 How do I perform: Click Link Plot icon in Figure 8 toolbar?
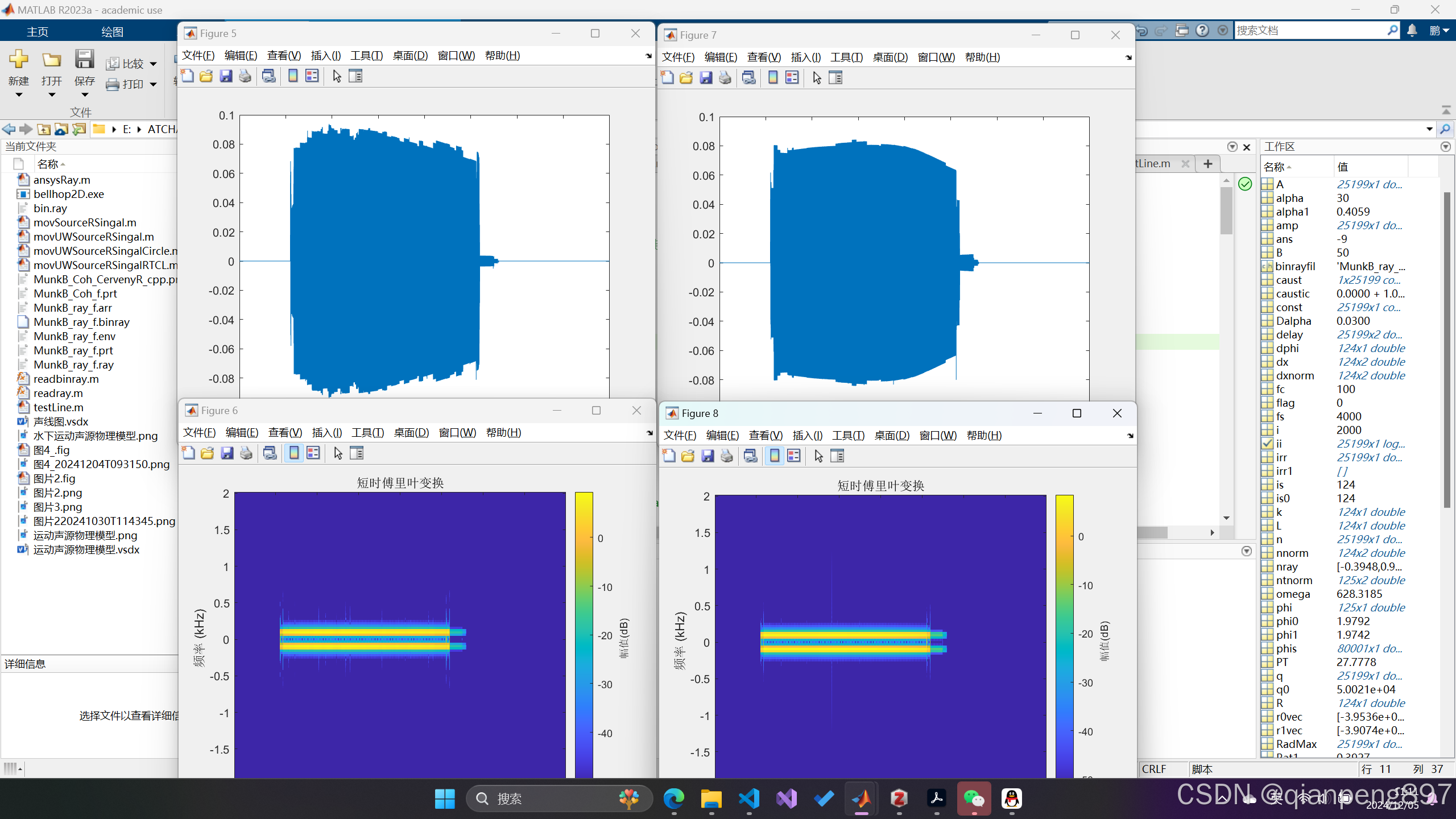(751, 456)
